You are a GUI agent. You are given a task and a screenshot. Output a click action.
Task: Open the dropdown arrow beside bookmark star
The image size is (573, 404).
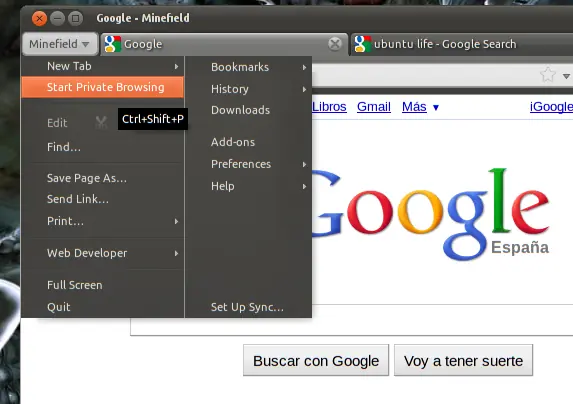566,76
